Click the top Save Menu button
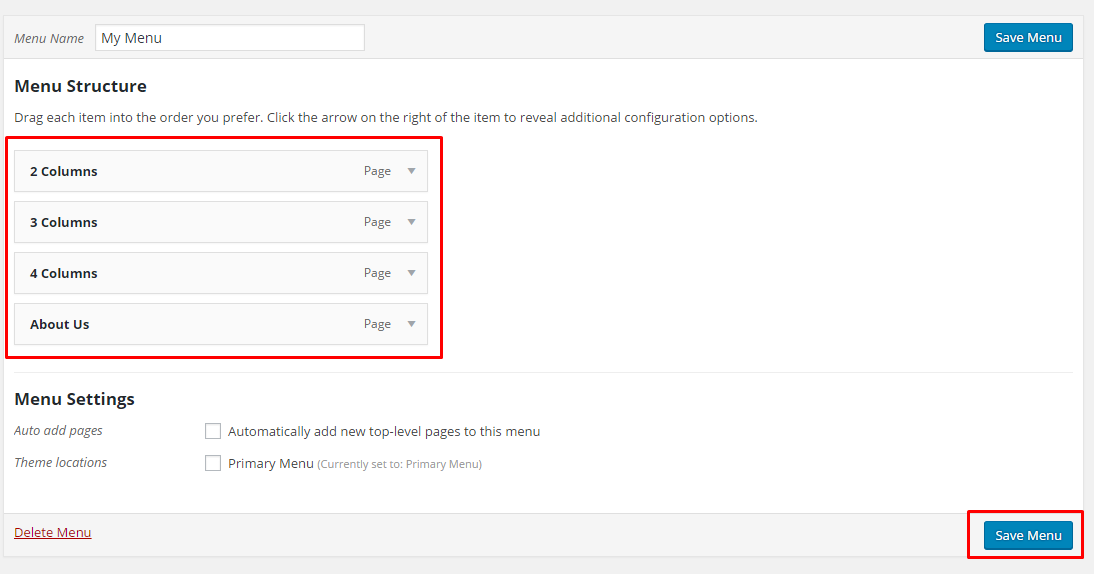Image resolution: width=1094 pixels, height=574 pixels. coord(1028,38)
